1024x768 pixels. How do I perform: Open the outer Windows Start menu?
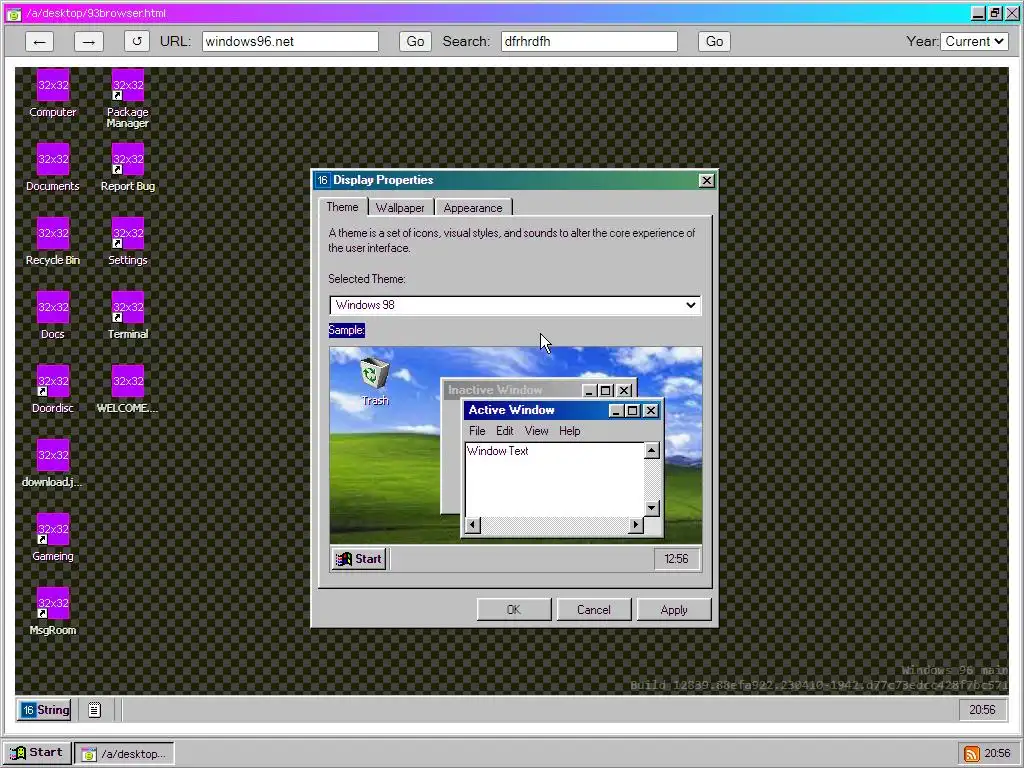(x=37, y=752)
